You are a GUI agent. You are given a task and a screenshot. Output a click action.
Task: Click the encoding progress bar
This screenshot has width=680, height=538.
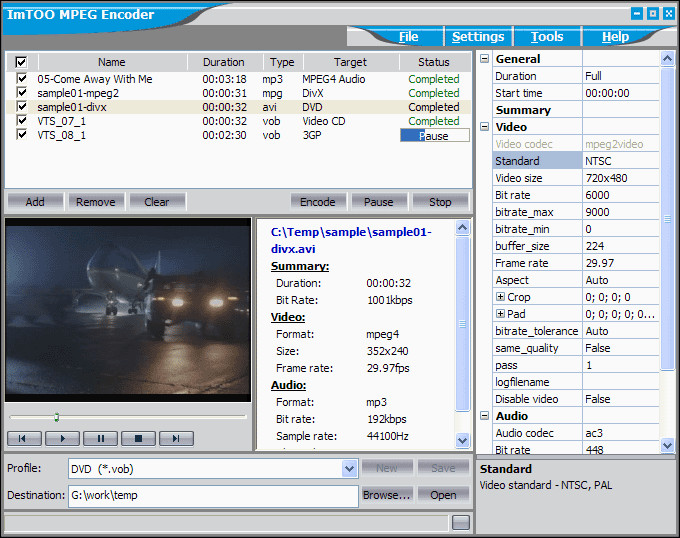point(226,523)
